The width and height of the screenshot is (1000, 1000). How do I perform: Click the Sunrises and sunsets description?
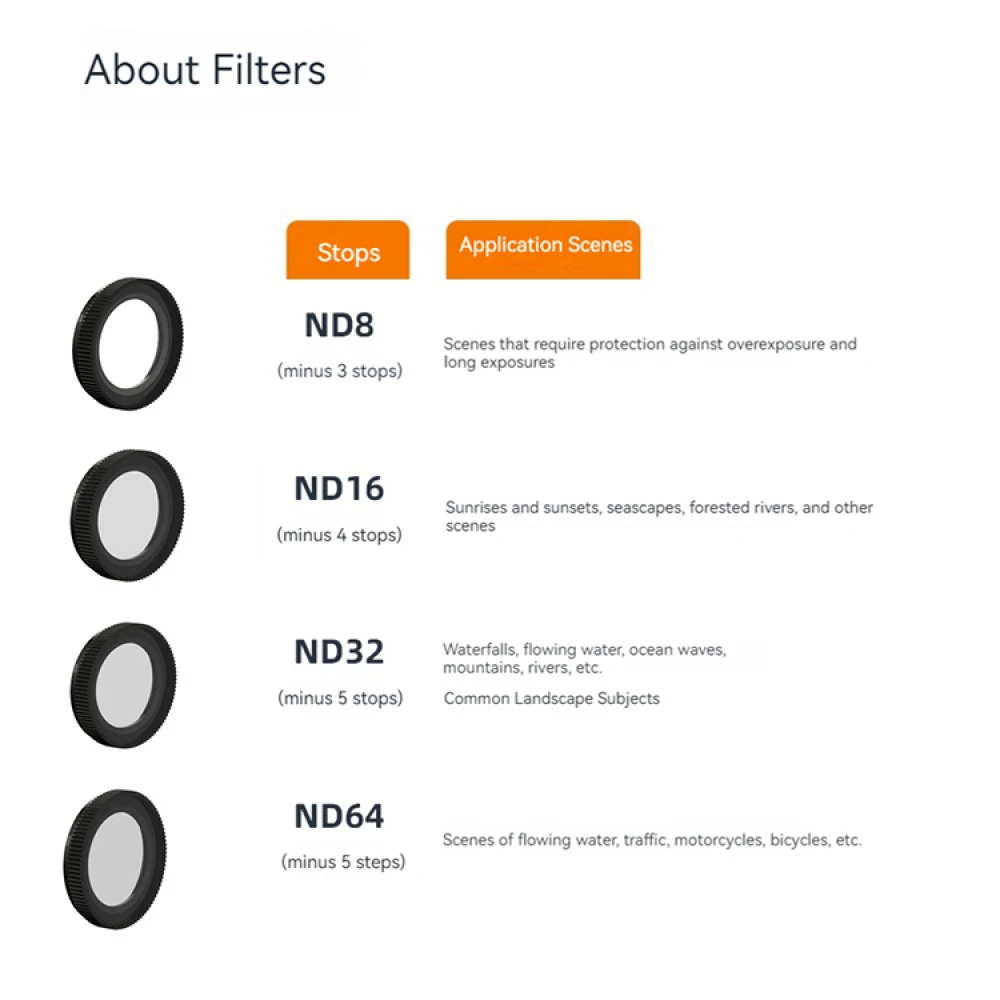point(659,516)
